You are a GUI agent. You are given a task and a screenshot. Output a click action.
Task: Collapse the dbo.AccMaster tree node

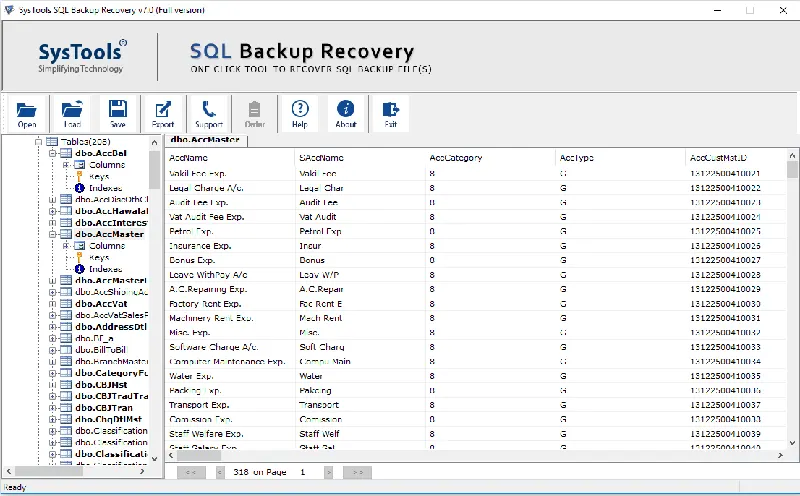(52, 234)
